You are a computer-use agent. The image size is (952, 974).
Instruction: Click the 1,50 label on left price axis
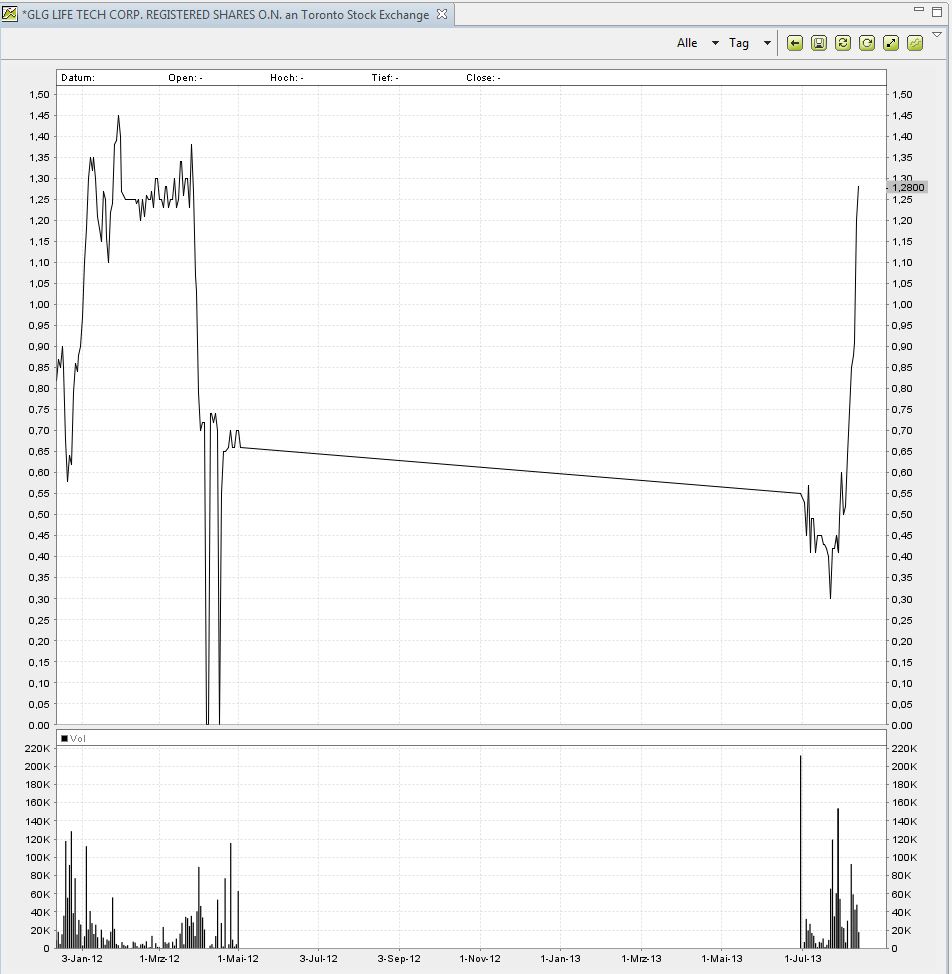(39, 94)
